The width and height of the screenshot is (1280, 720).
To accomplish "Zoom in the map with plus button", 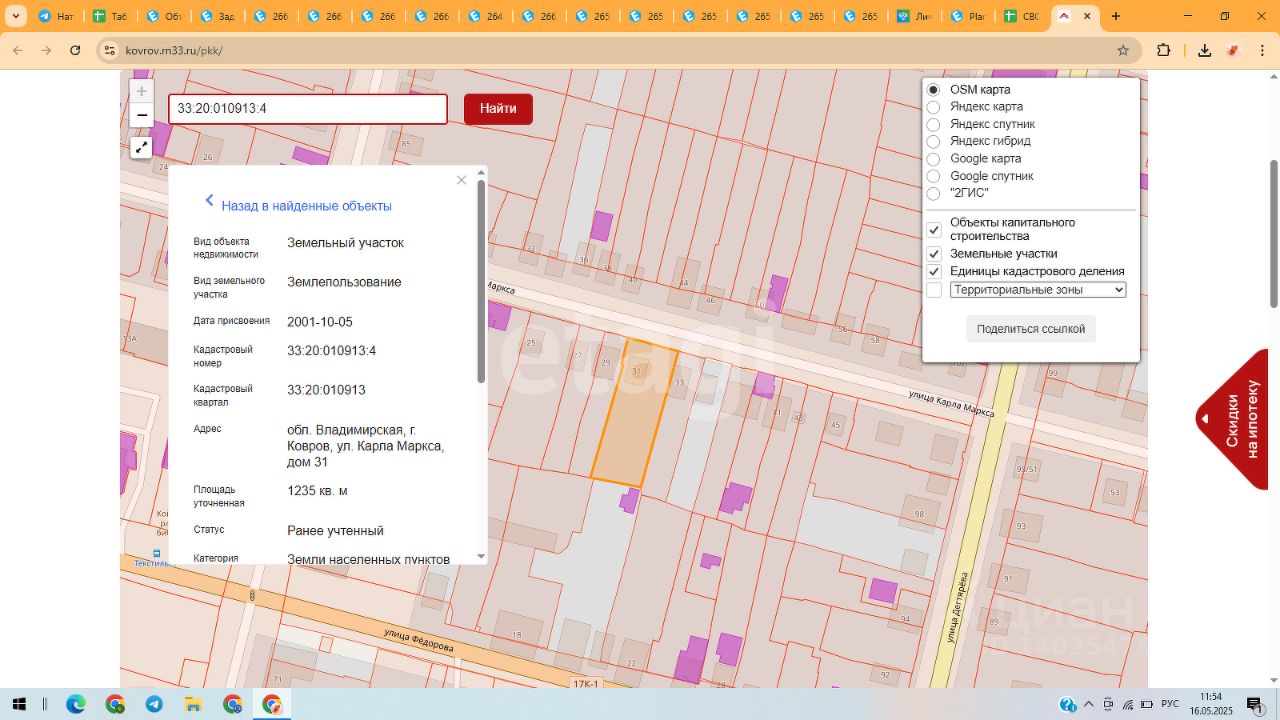I will [141, 91].
